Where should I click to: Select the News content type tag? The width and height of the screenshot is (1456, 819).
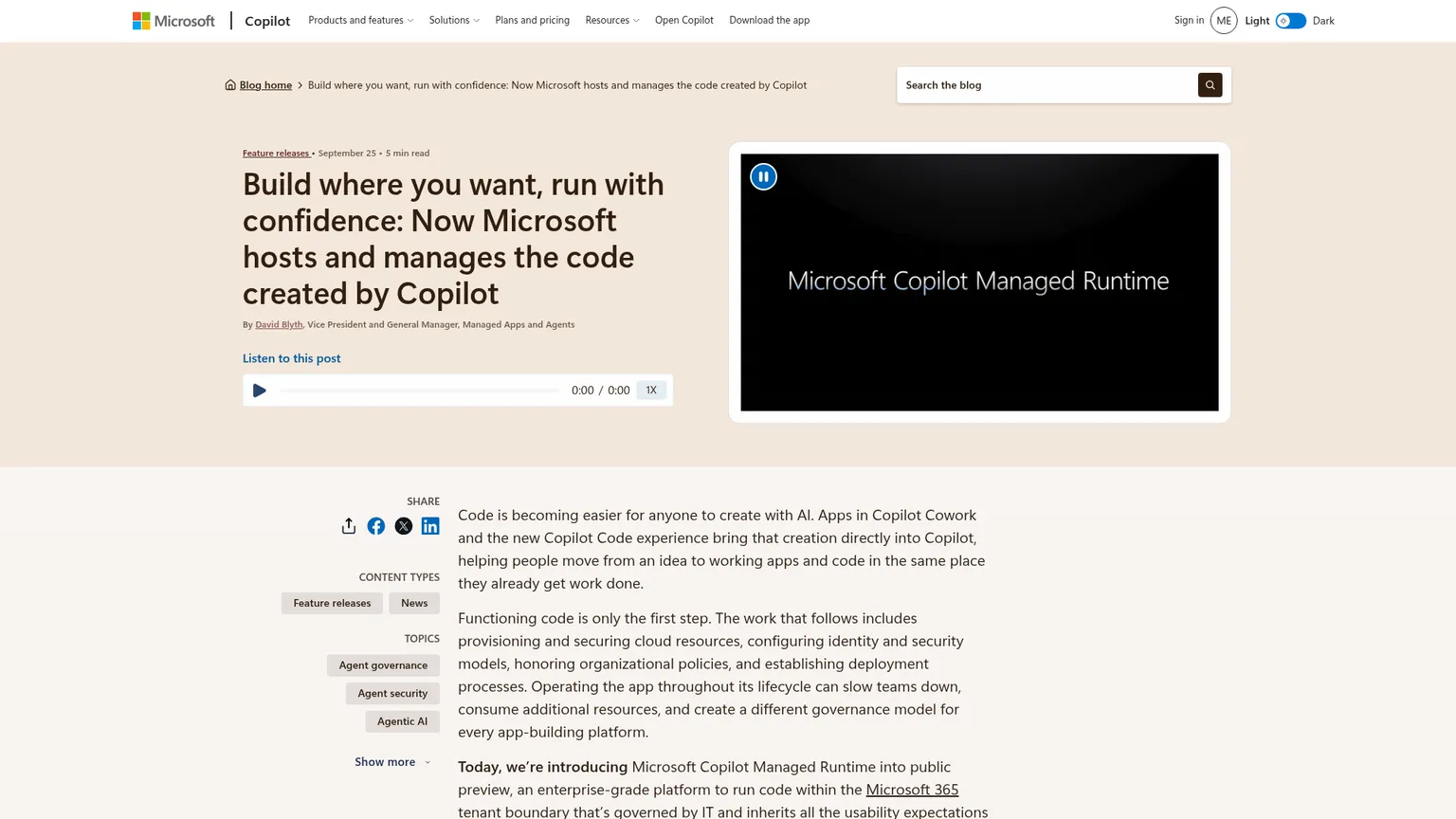414,604
